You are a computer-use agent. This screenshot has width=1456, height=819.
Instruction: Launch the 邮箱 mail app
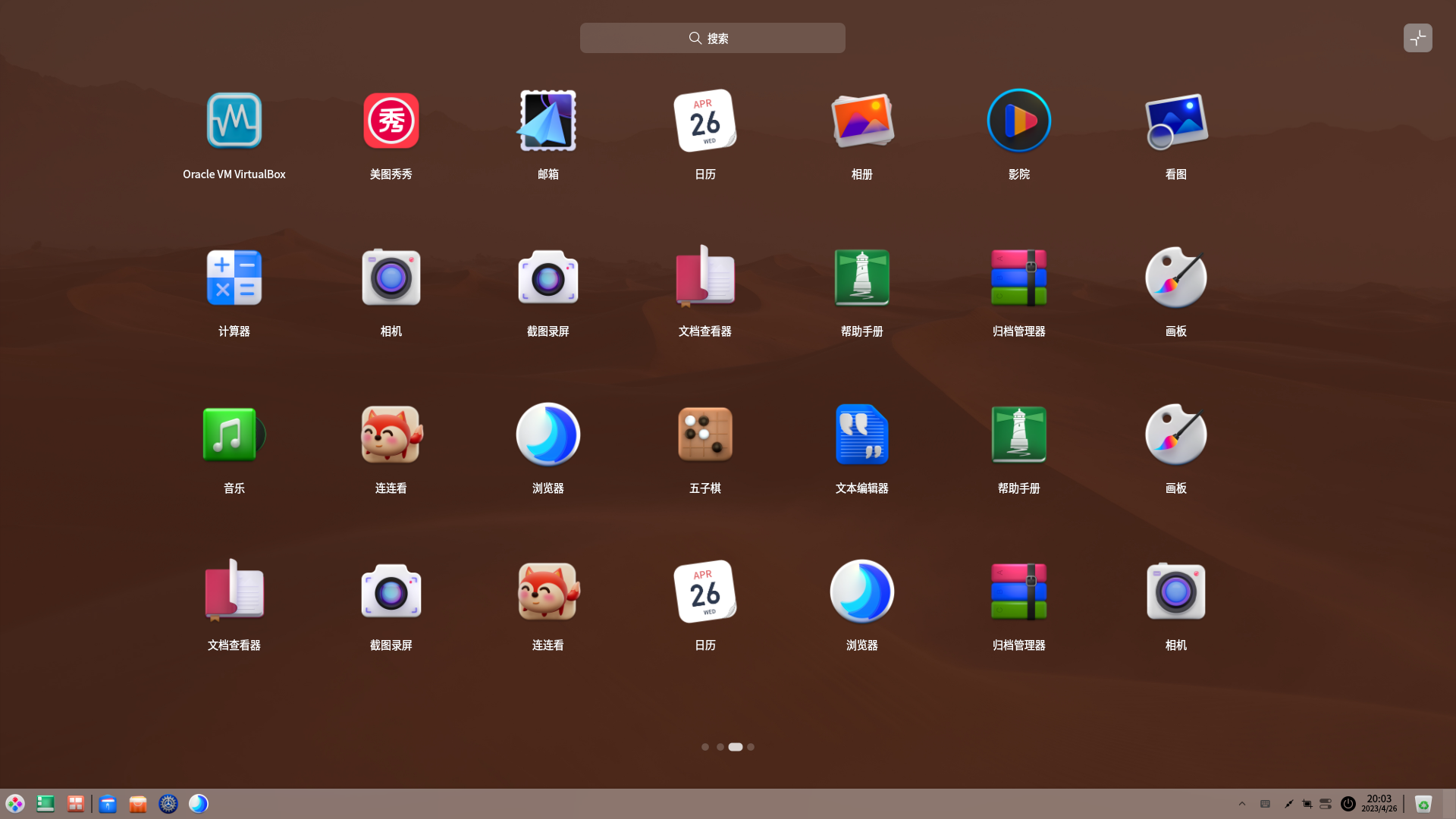(x=548, y=121)
